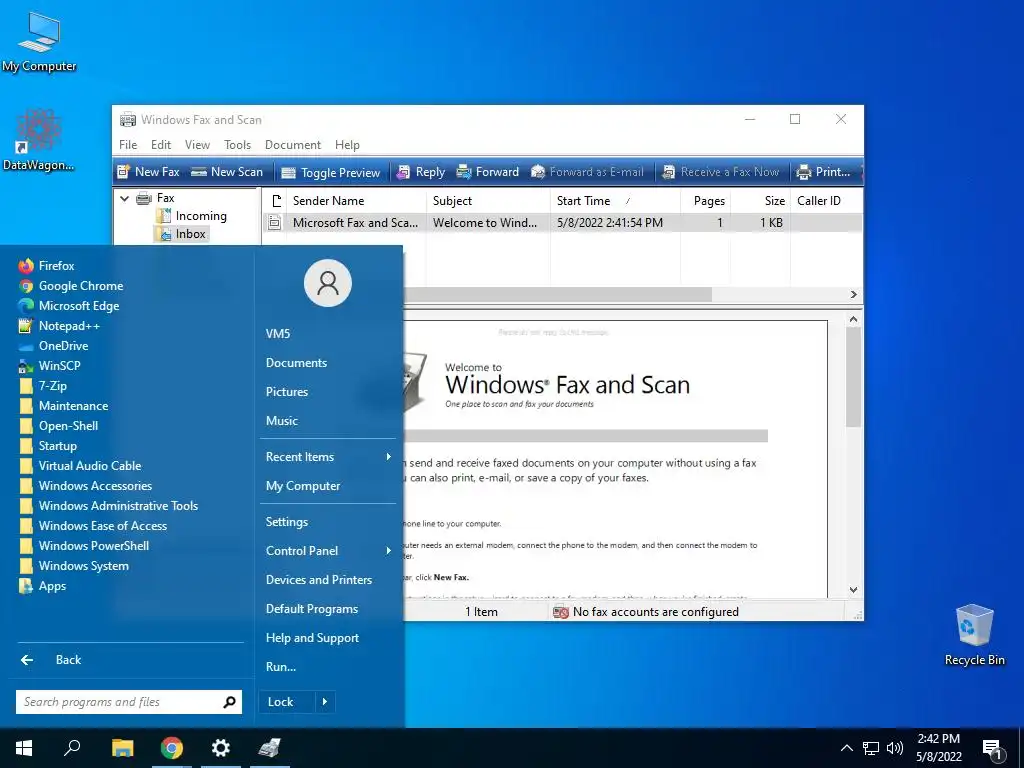Select the Incoming folder
The height and width of the screenshot is (768, 1024).
[x=191, y=216]
